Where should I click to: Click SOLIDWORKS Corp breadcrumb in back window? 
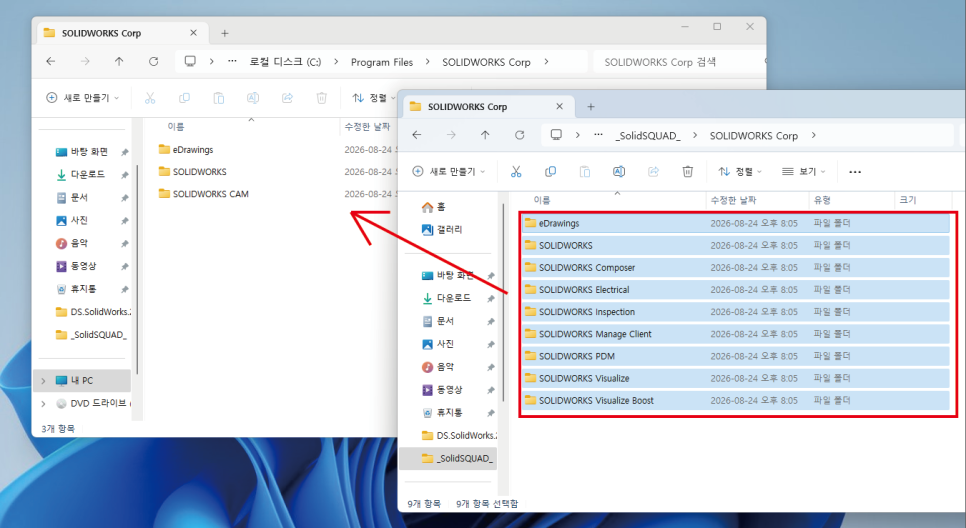[x=486, y=62]
